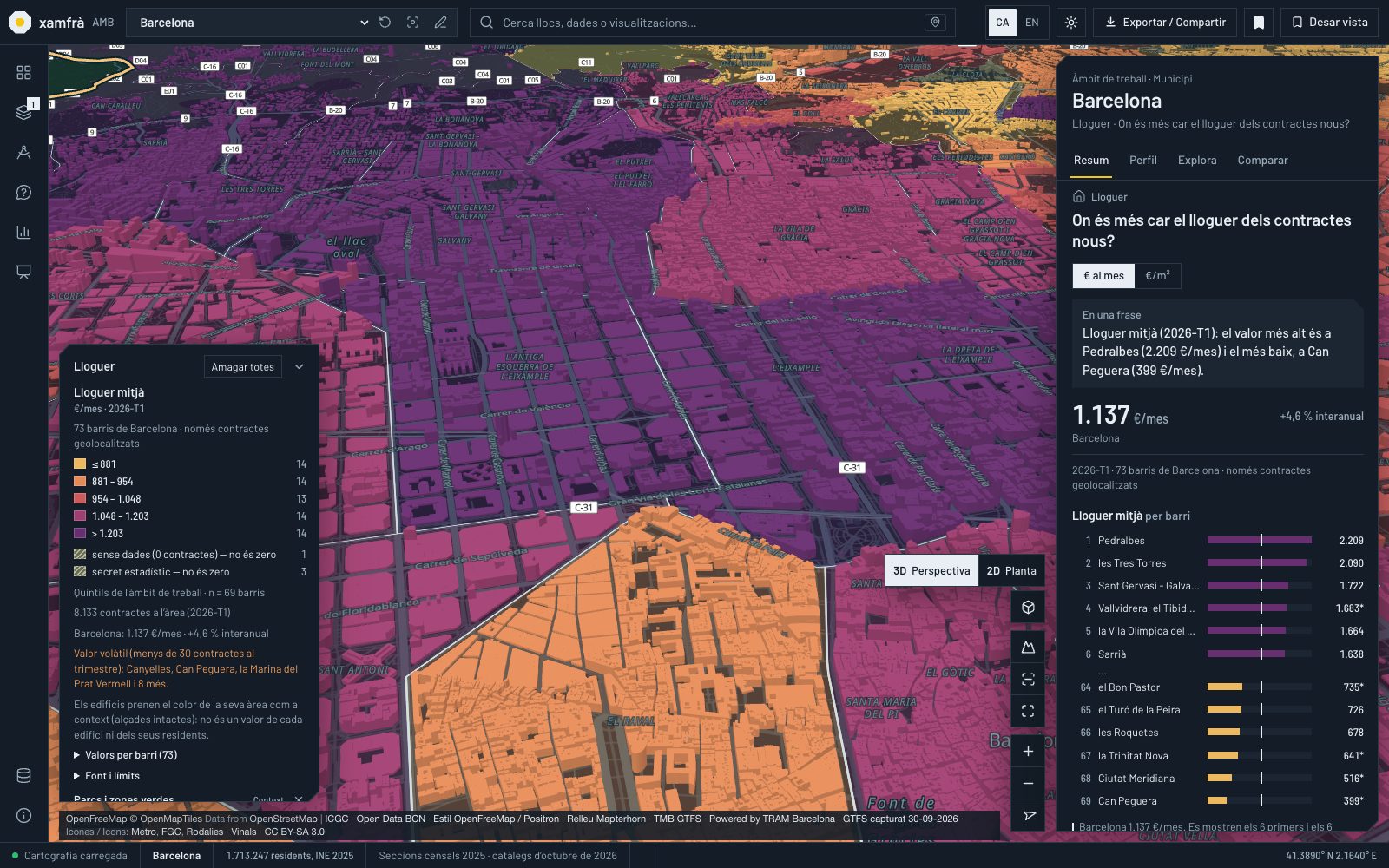Click the focus frame icon in top bar
This screenshot has height=868, width=1389.
[413, 23]
